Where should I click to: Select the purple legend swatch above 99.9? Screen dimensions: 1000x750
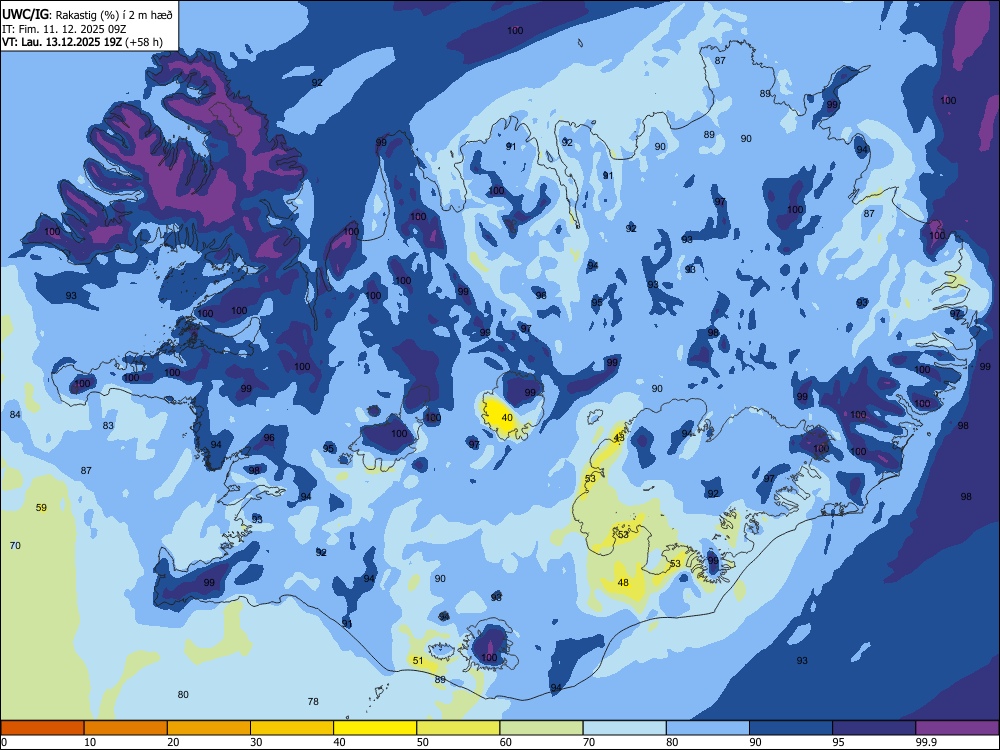[x=957, y=728]
